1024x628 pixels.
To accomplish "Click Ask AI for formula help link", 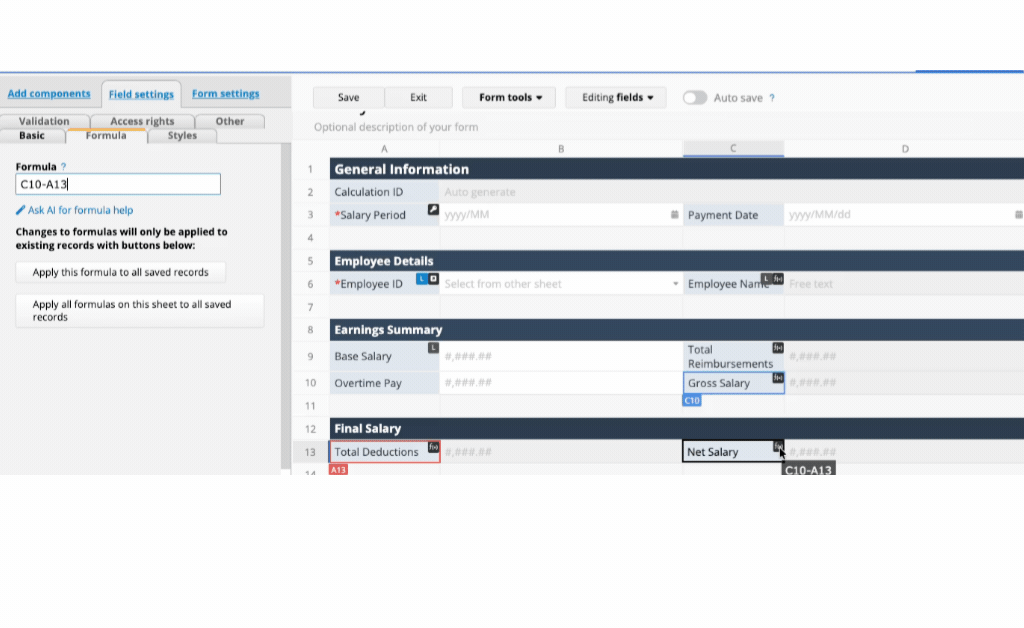I will click(80, 210).
